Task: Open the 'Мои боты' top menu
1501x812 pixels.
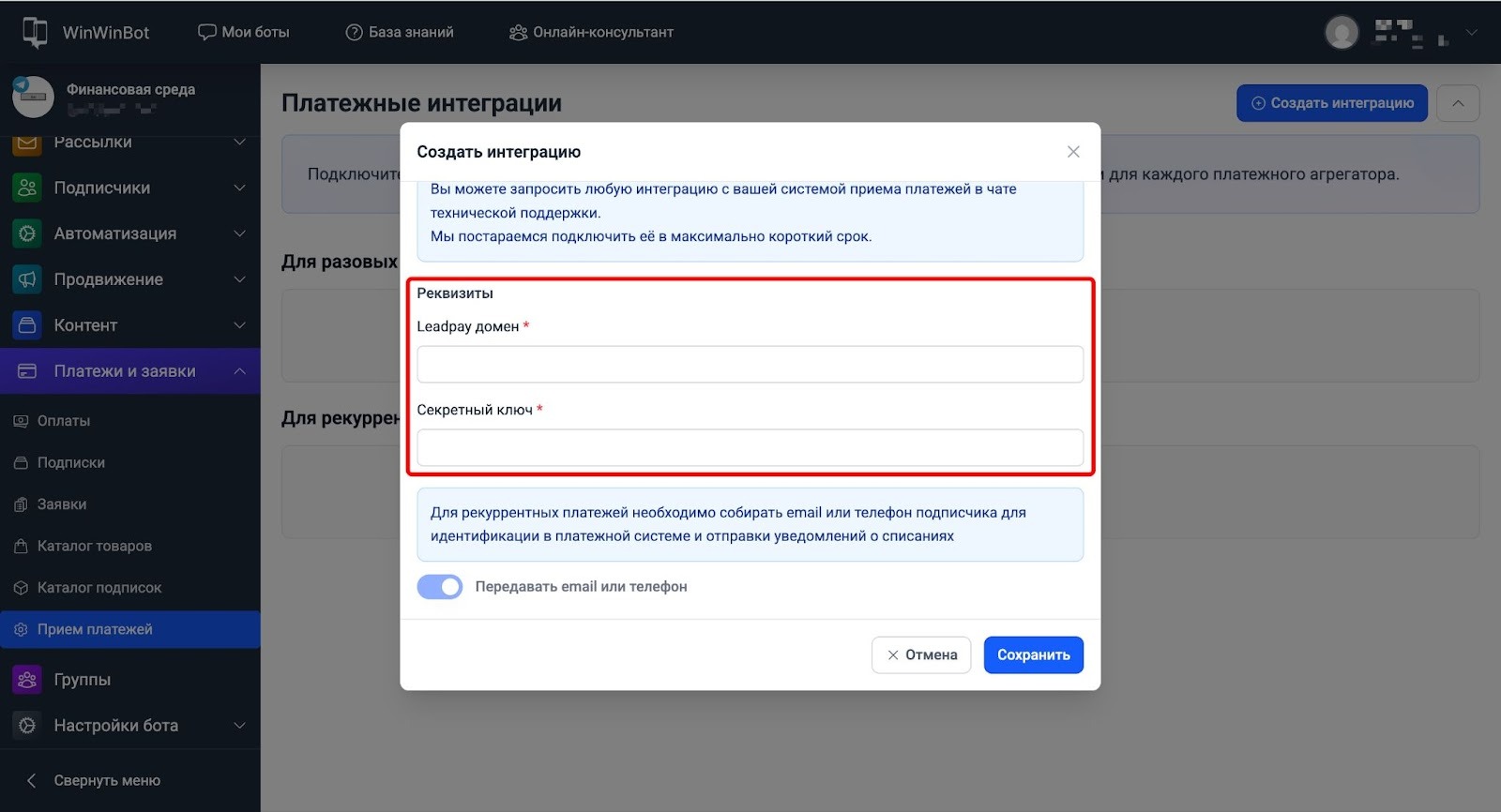Action: click(x=244, y=32)
